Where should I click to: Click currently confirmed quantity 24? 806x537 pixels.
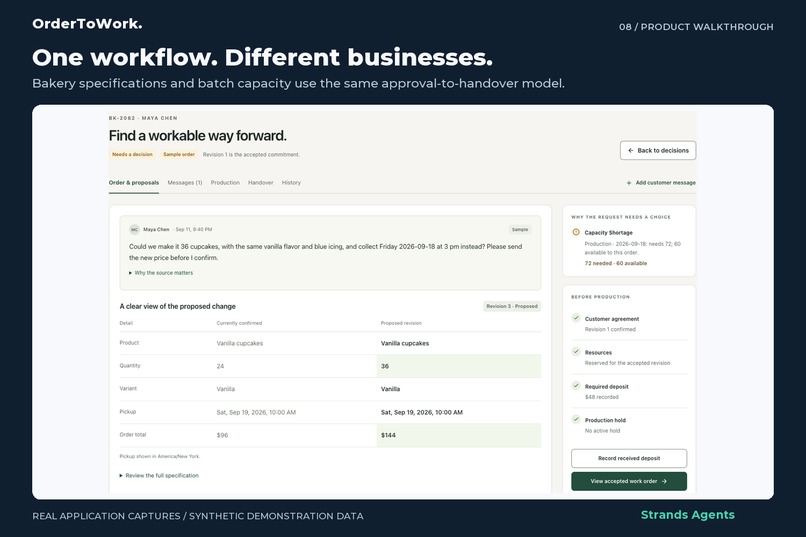pos(220,366)
